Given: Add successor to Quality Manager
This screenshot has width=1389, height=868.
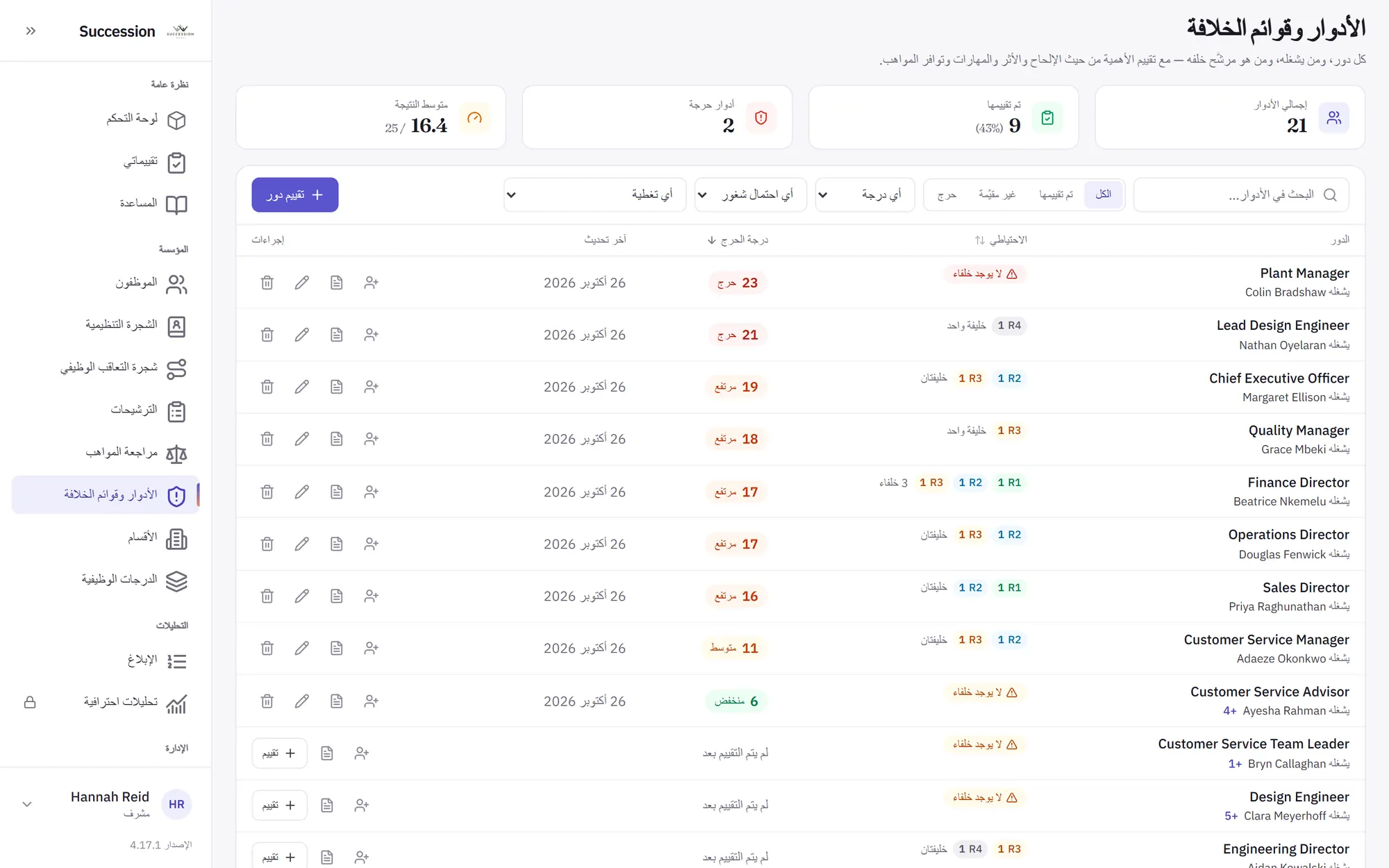Looking at the screenshot, I should point(372,439).
